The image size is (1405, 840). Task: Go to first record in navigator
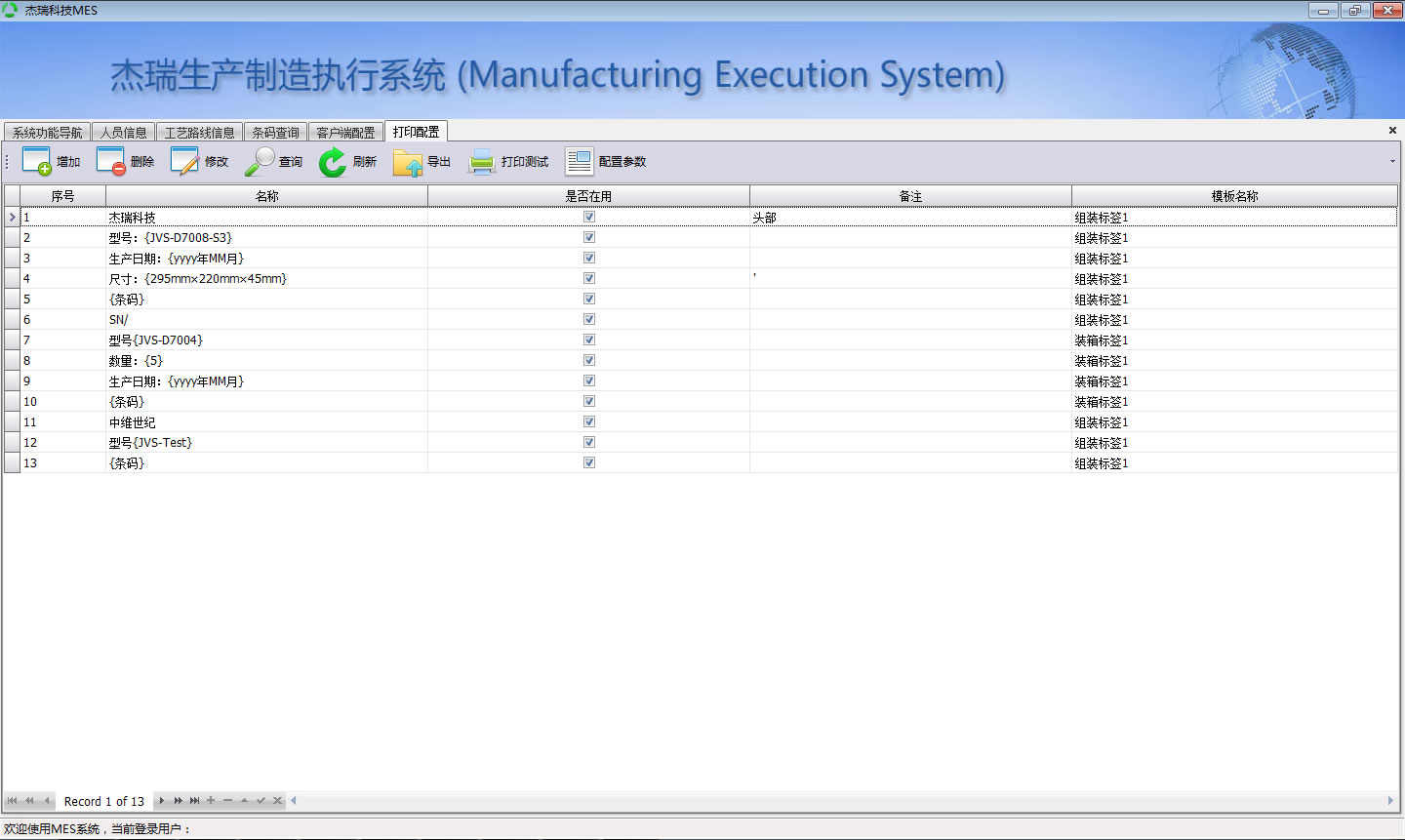tap(12, 801)
